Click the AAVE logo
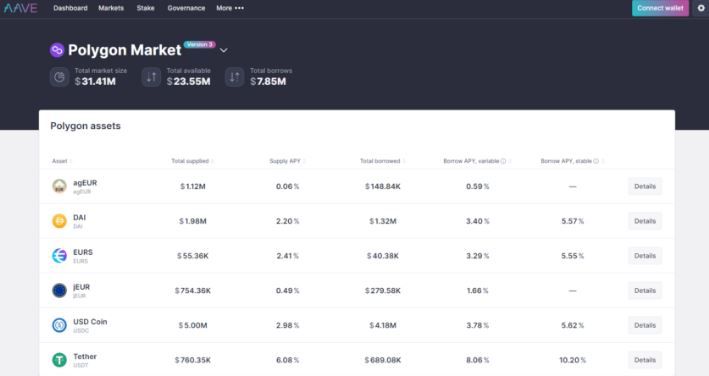This screenshot has height=376, width=709. 20,8
